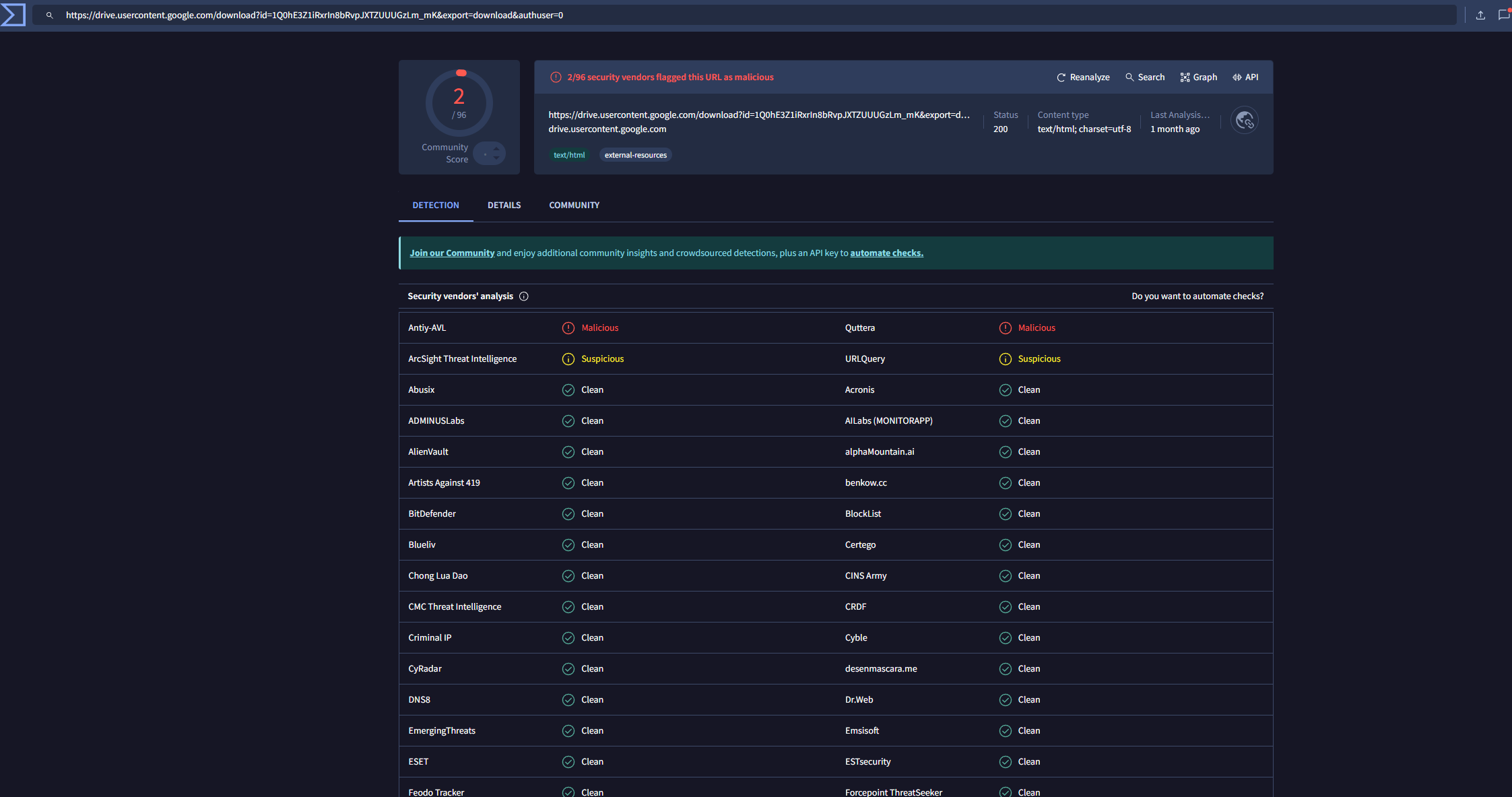The image size is (1512, 797).
Task: Click the Suspicious icon for URLQuery
Action: pyautogui.click(x=1006, y=359)
